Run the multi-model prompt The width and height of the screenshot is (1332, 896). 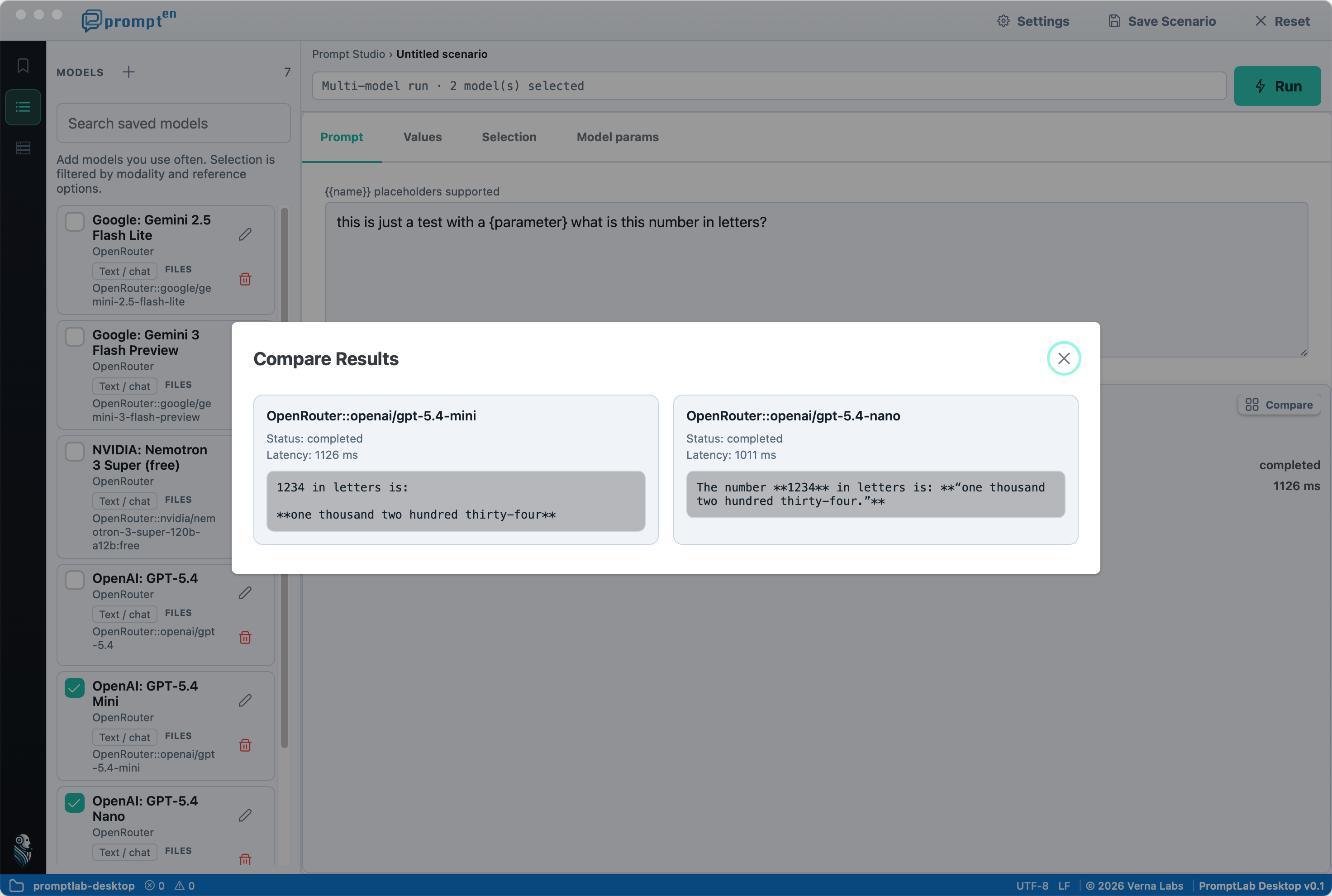(x=1277, y=86)
